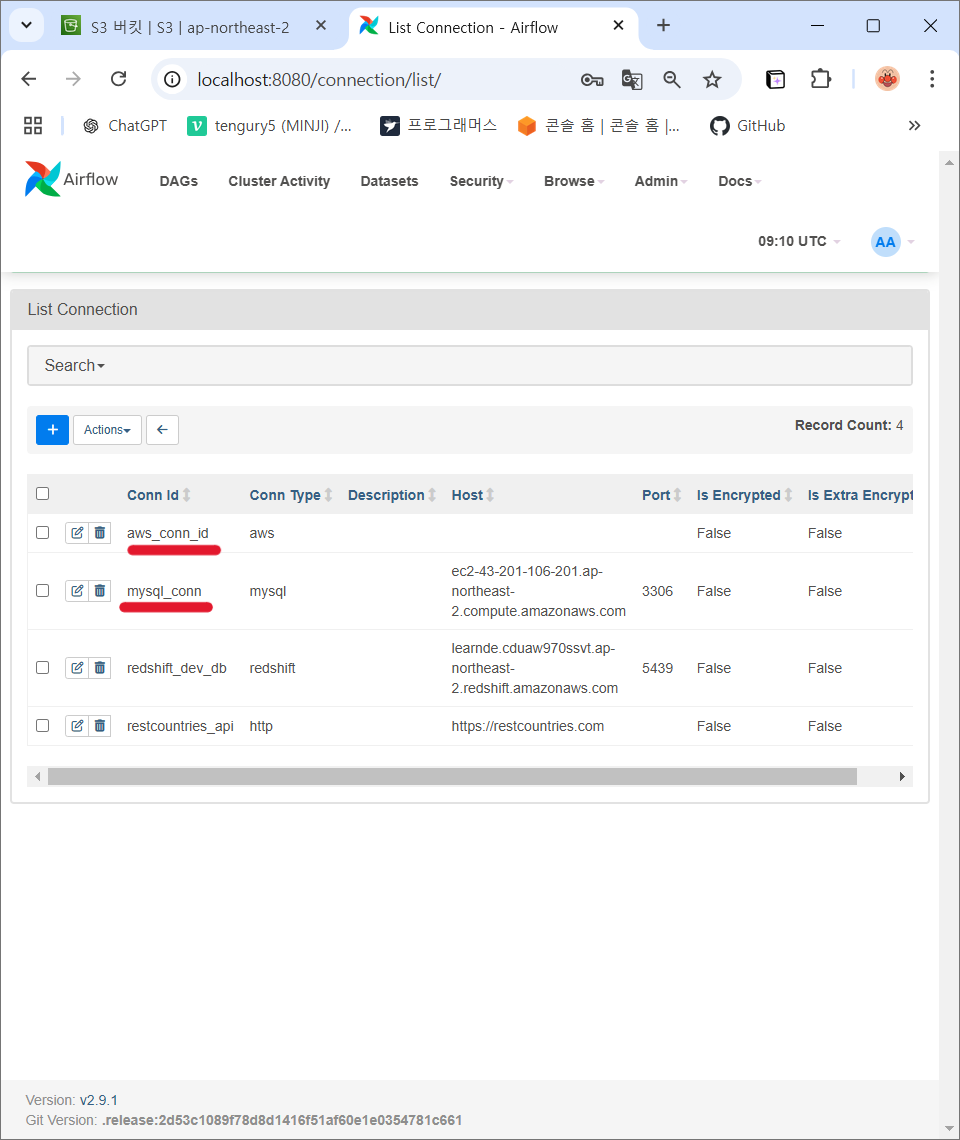960x1140 pixels.
Task: Open the mysql_conn connection link
Action: click(166, 590)
